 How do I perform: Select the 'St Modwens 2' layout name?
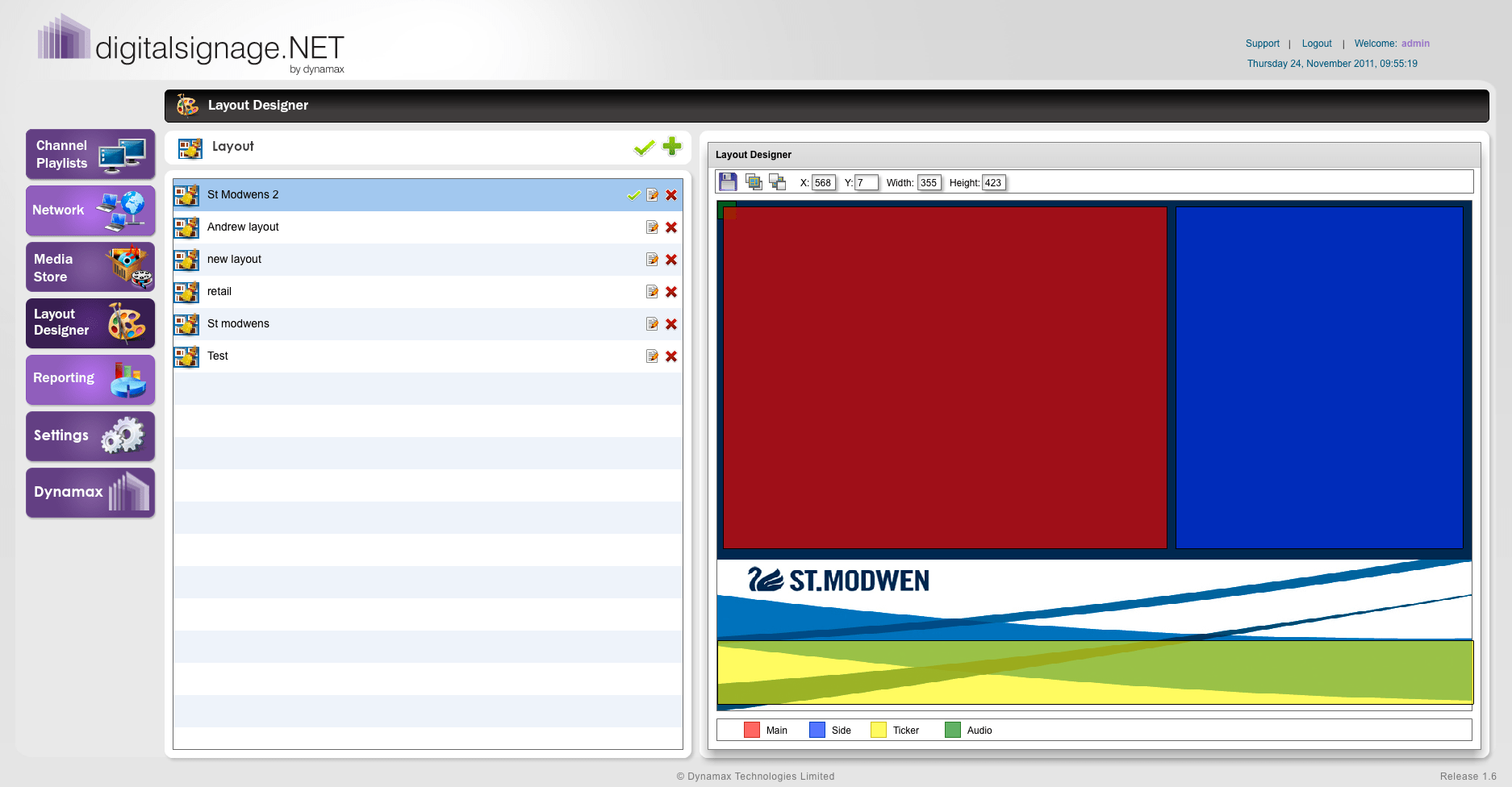pos(243,195)
